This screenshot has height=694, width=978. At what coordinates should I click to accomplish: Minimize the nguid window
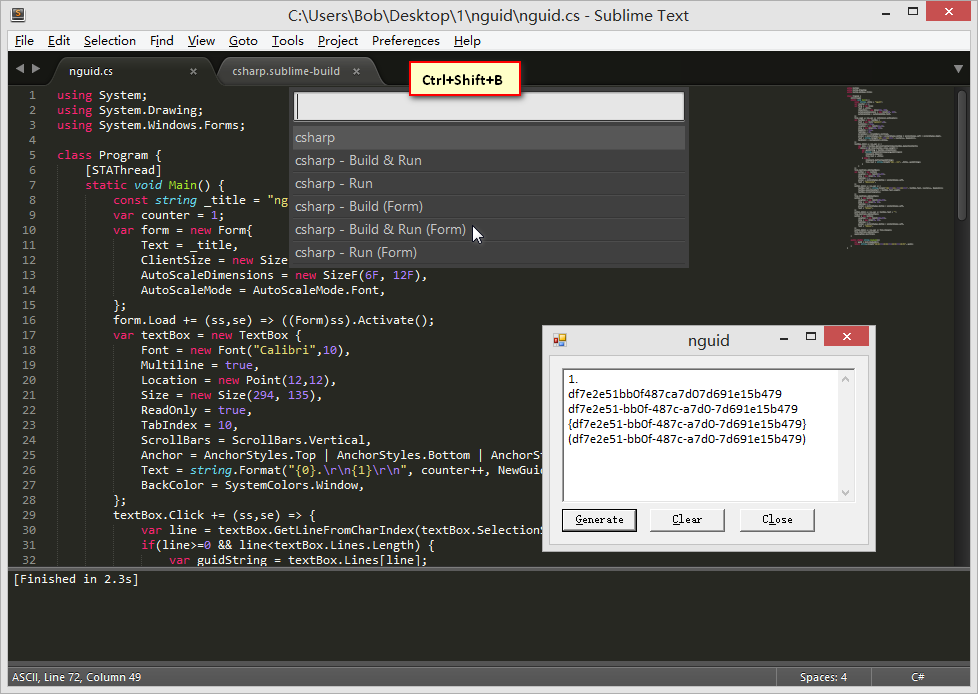tap(784, 337)
